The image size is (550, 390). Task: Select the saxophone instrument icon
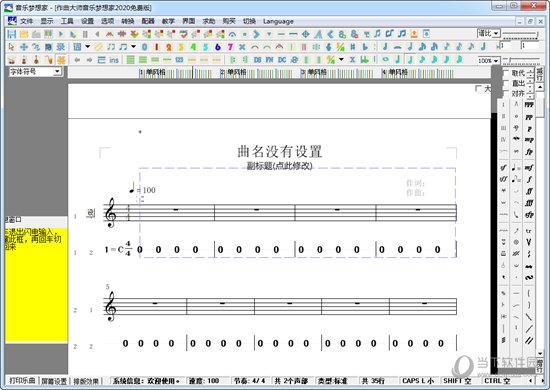(49, 60)
